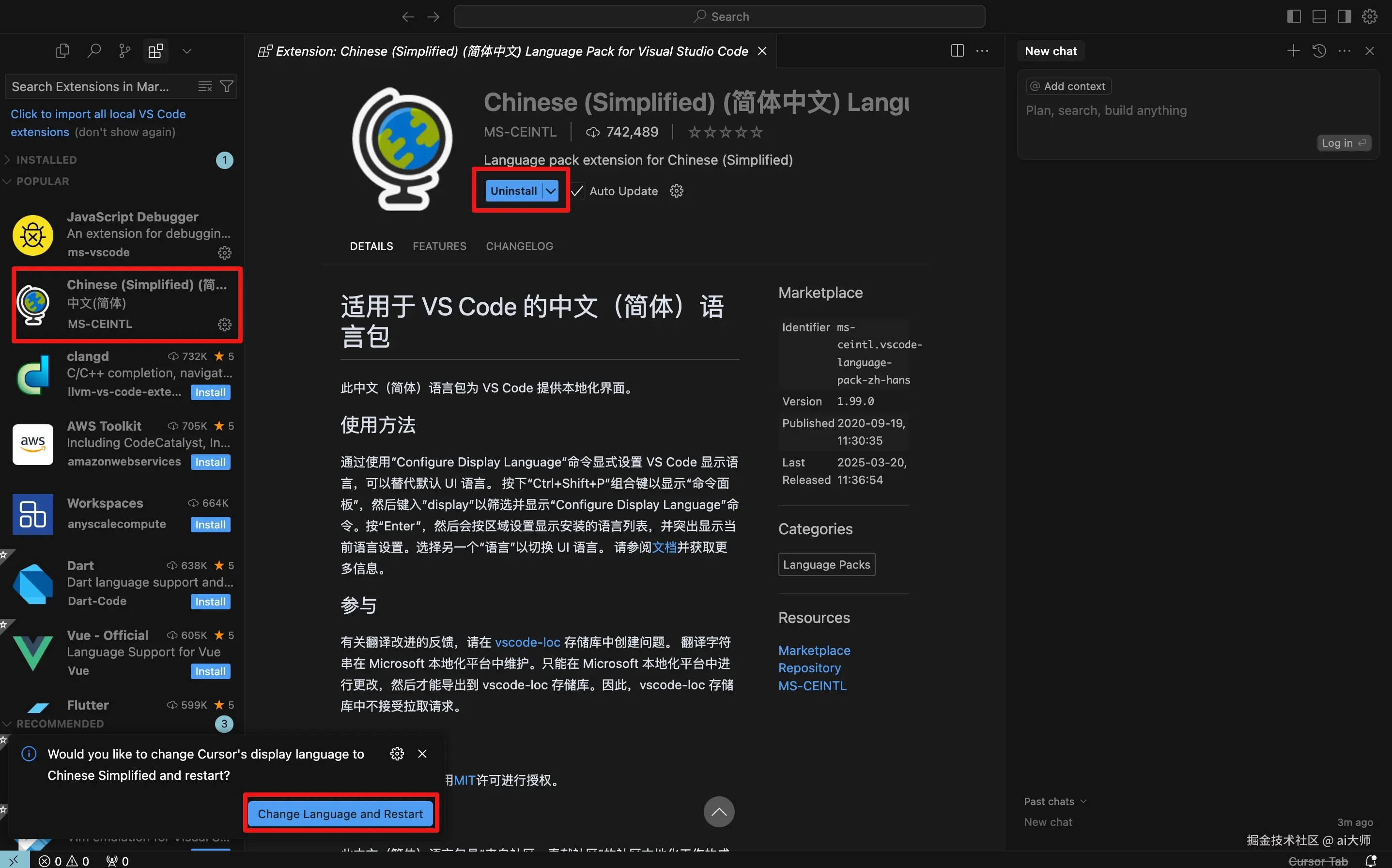
Task: Toggle the bottom panel layout icon
Action: coord(1319,16)
